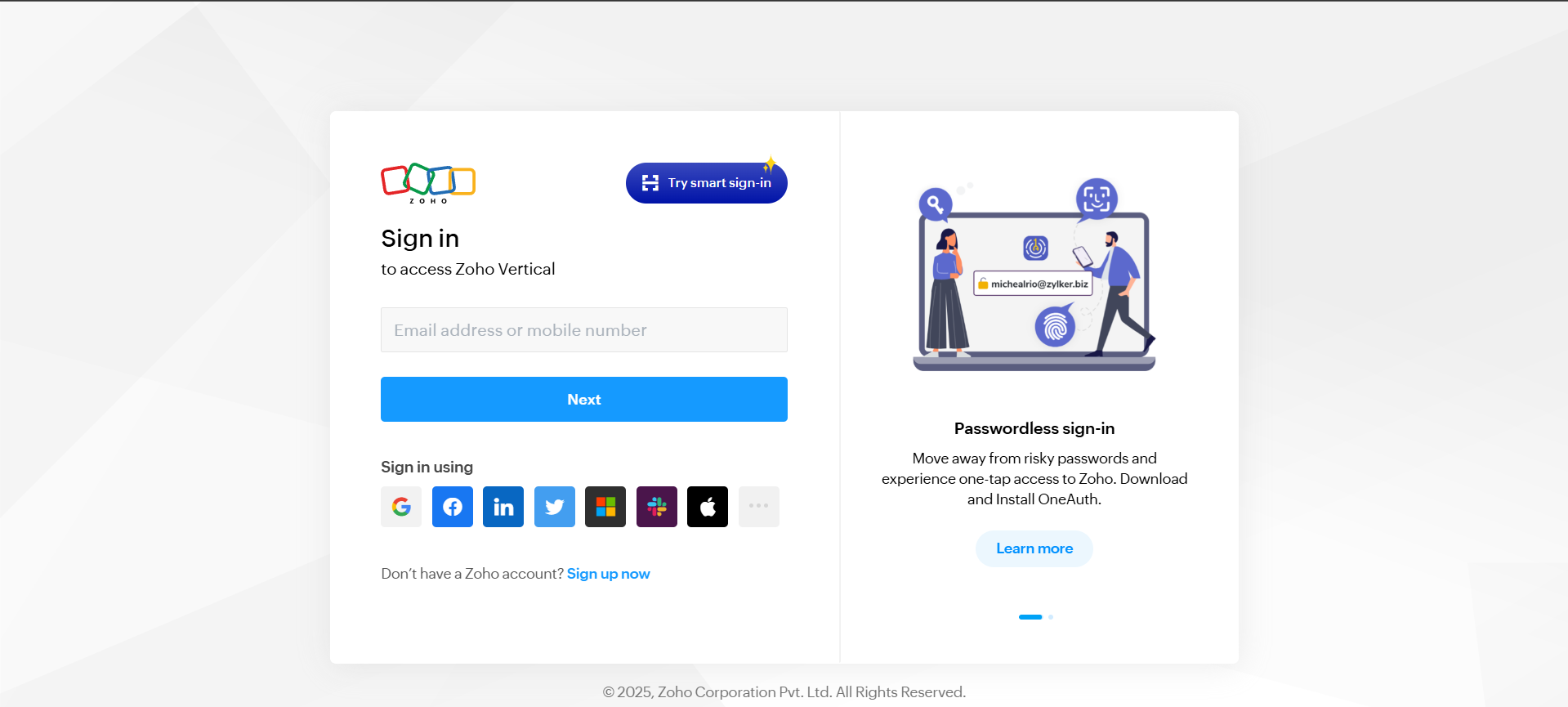Use Twitter bird icon to sign in
The image size is (1568, 707).
click(555, 507)
